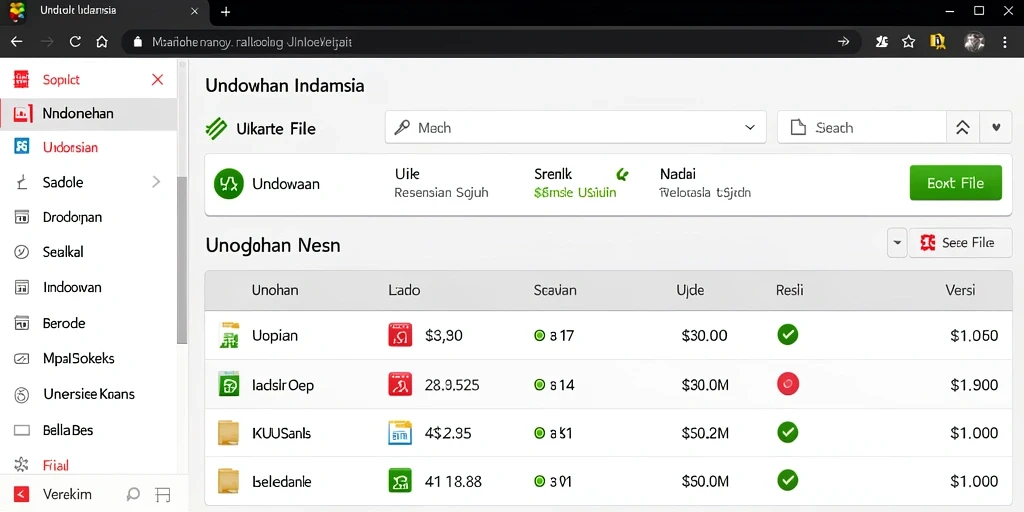Open the Udorsian sidebar item
The image size is (1024, 512).
tap(88, 148)
